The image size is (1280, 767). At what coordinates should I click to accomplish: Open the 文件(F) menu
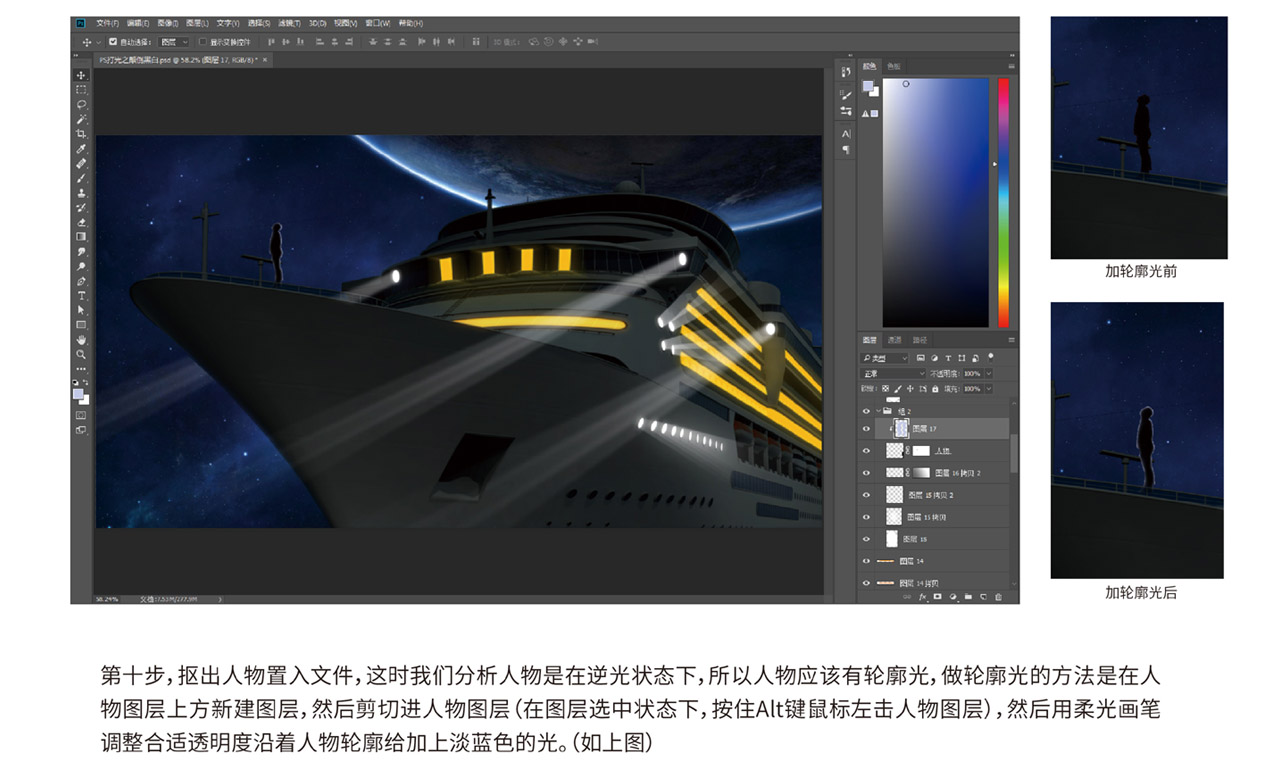click(x=107, y=22)
